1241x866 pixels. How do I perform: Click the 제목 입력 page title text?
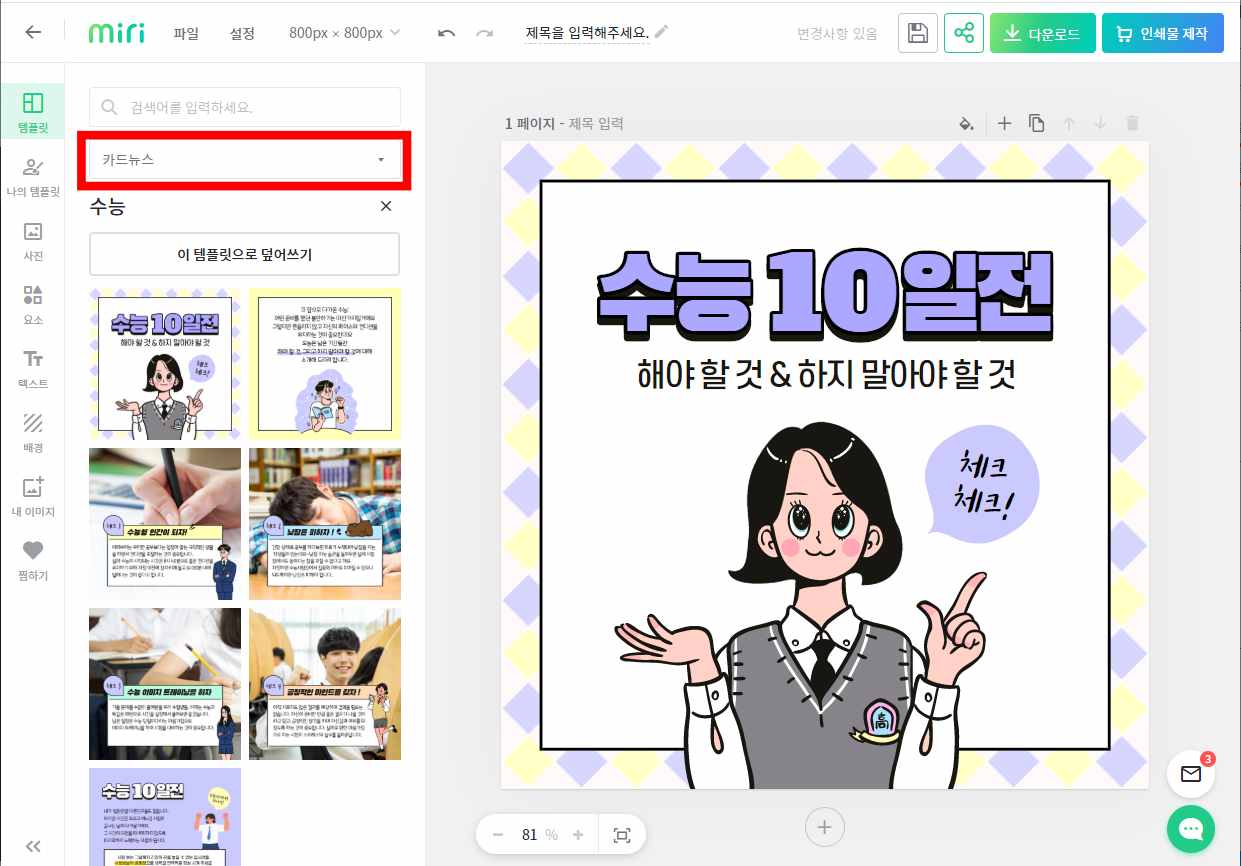pyautogui.click(x=596, y=124)
